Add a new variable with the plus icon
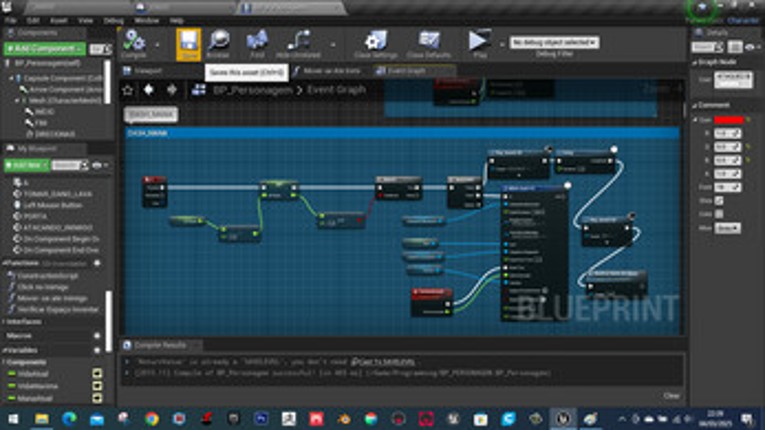This screenshot has width=765, height=430. (97, 350)
